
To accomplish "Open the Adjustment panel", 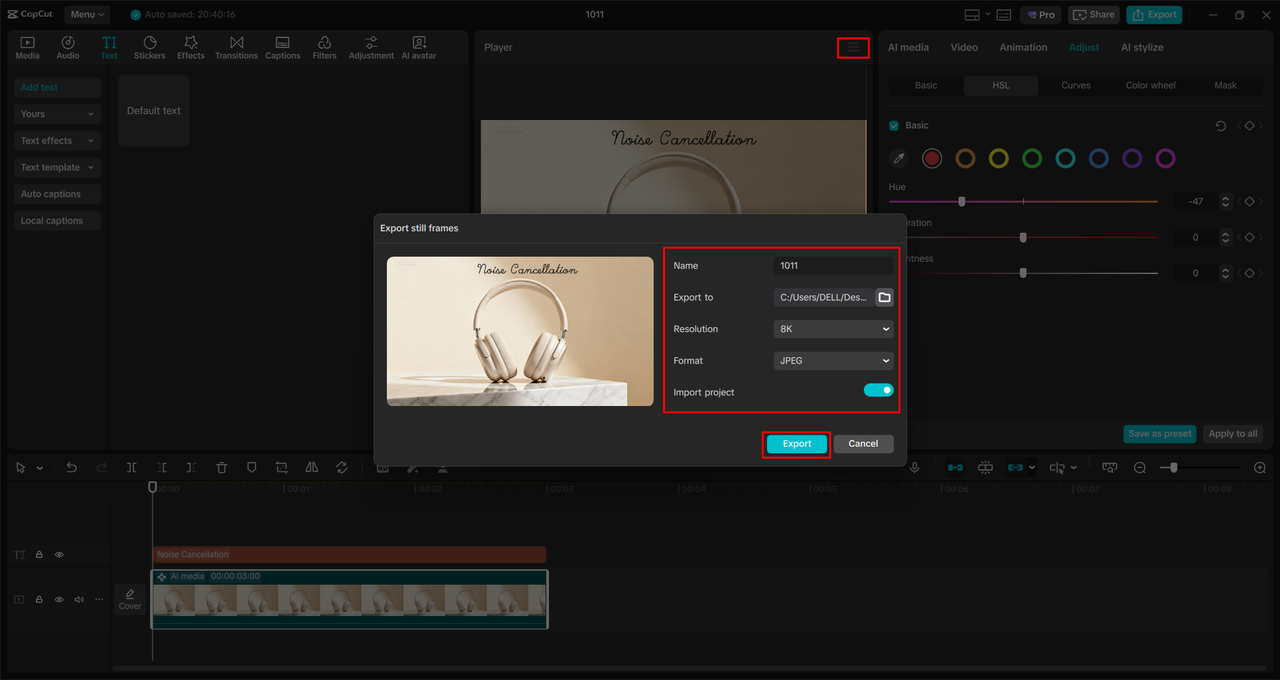I will pos(371,47).
